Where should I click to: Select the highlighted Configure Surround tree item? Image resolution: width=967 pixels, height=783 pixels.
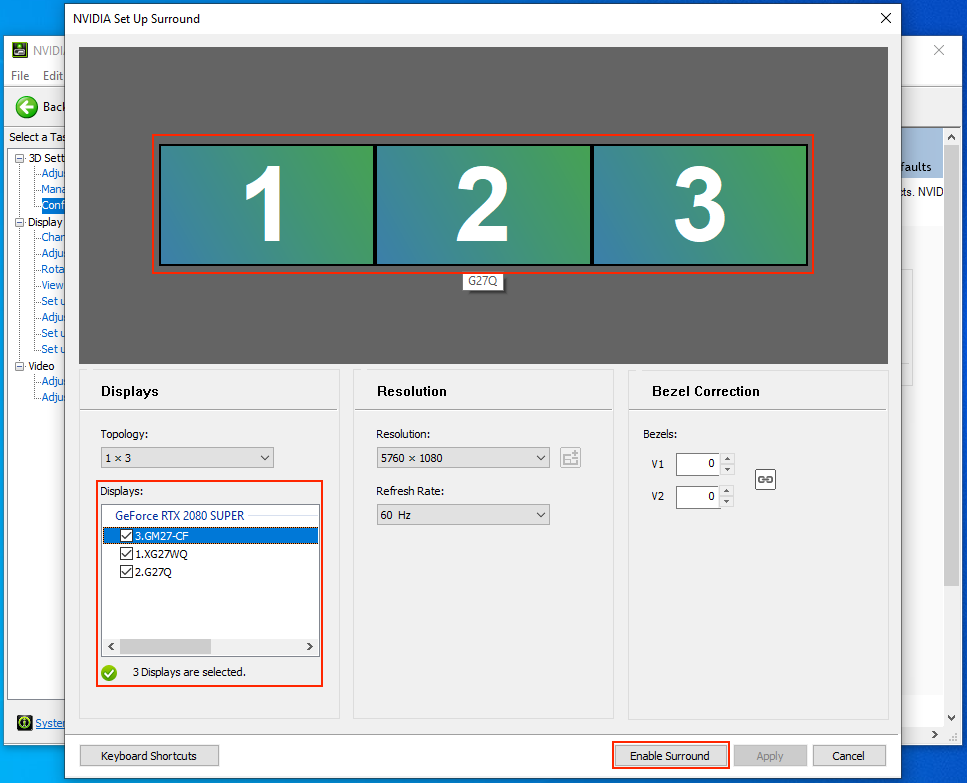click(53, 205)
